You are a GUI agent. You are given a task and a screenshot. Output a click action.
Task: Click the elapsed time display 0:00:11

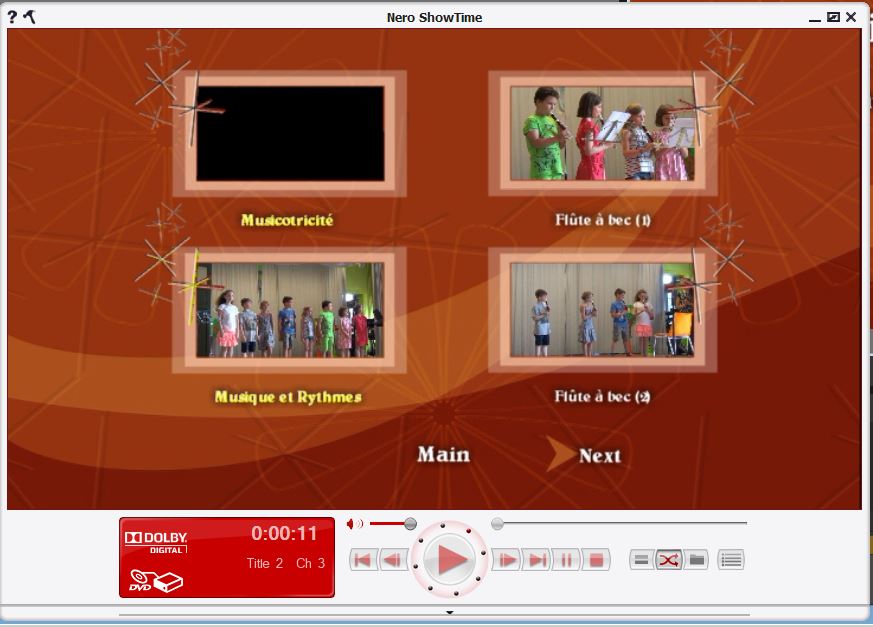pos(284,533)
